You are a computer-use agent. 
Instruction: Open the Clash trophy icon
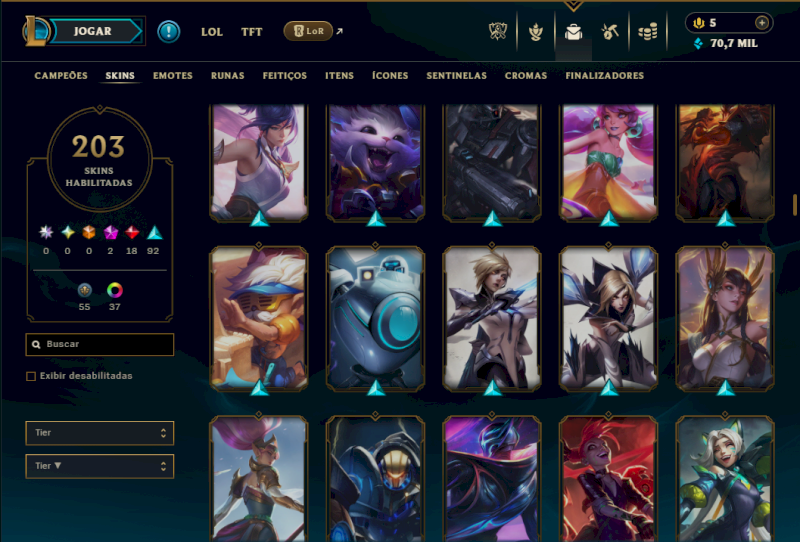[497, 32]
